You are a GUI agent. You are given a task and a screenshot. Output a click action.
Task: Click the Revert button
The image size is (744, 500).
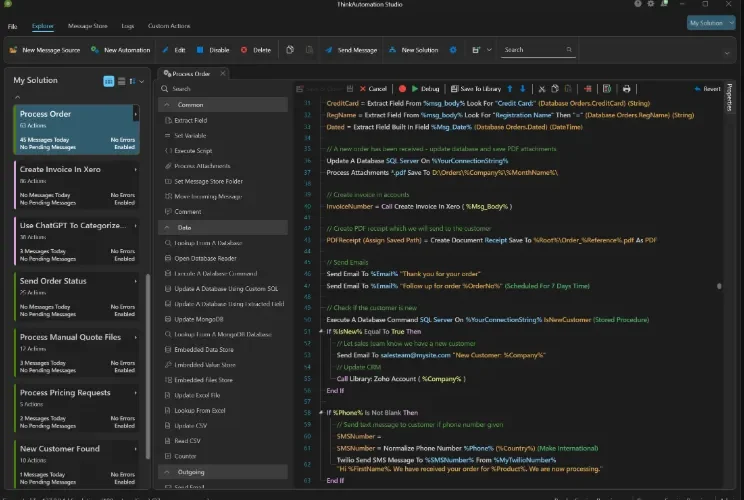point(707,89)
